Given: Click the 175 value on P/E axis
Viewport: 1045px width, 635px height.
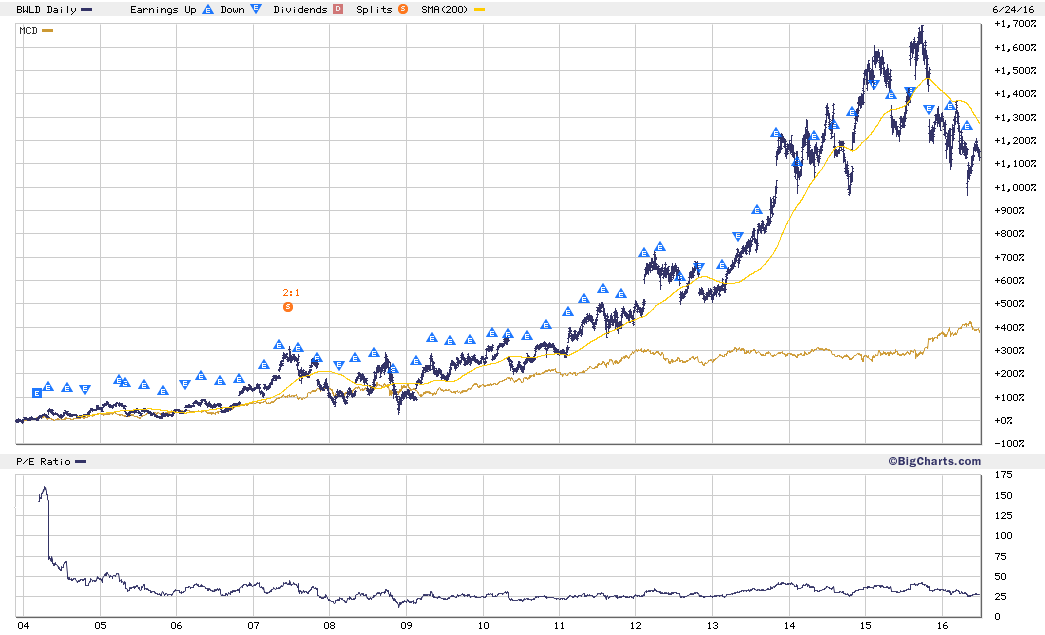Looking at the screenshot, I should tap(1003, 474).
